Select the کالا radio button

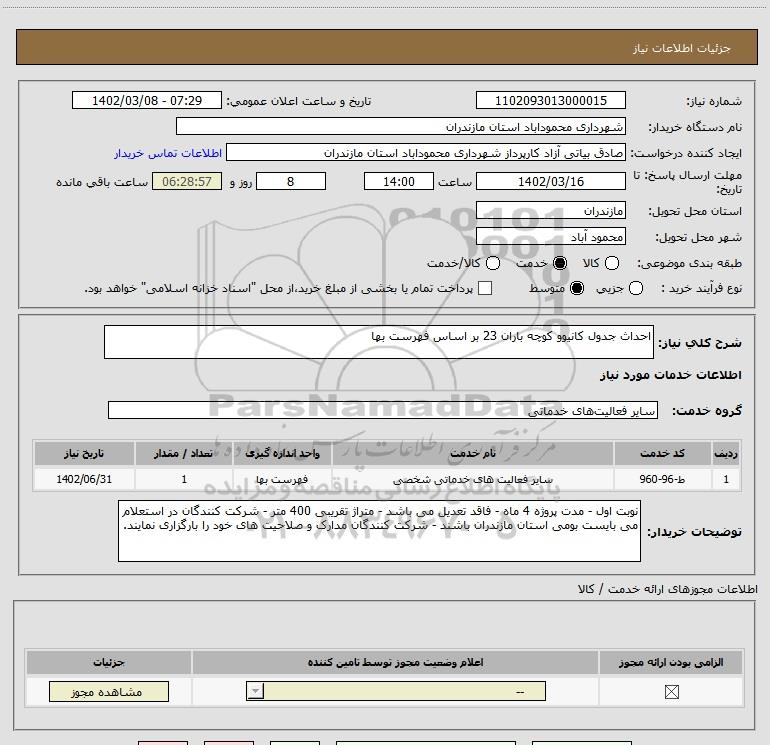[x=612, y=263]
